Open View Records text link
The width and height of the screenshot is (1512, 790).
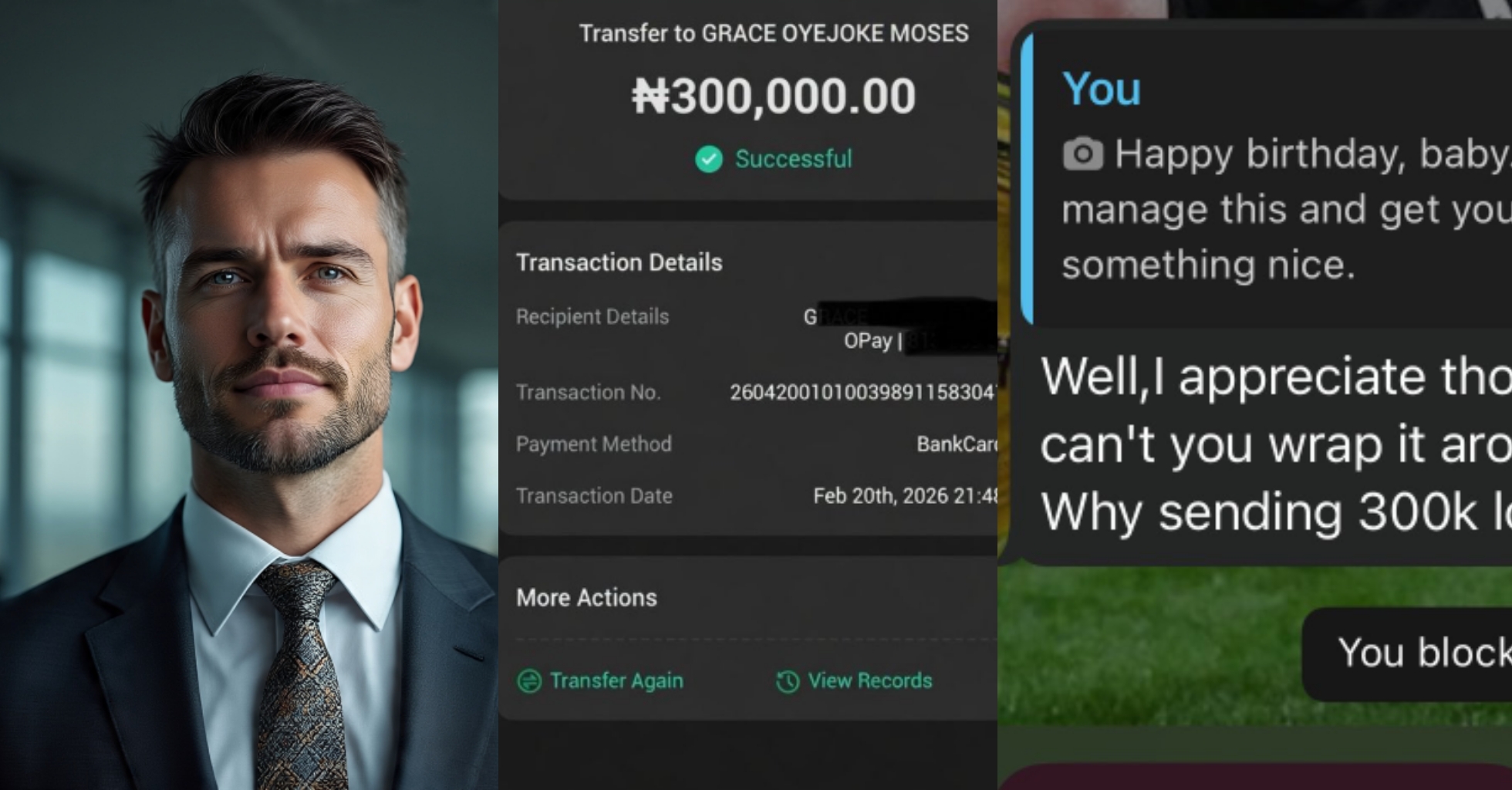(870, 680)
